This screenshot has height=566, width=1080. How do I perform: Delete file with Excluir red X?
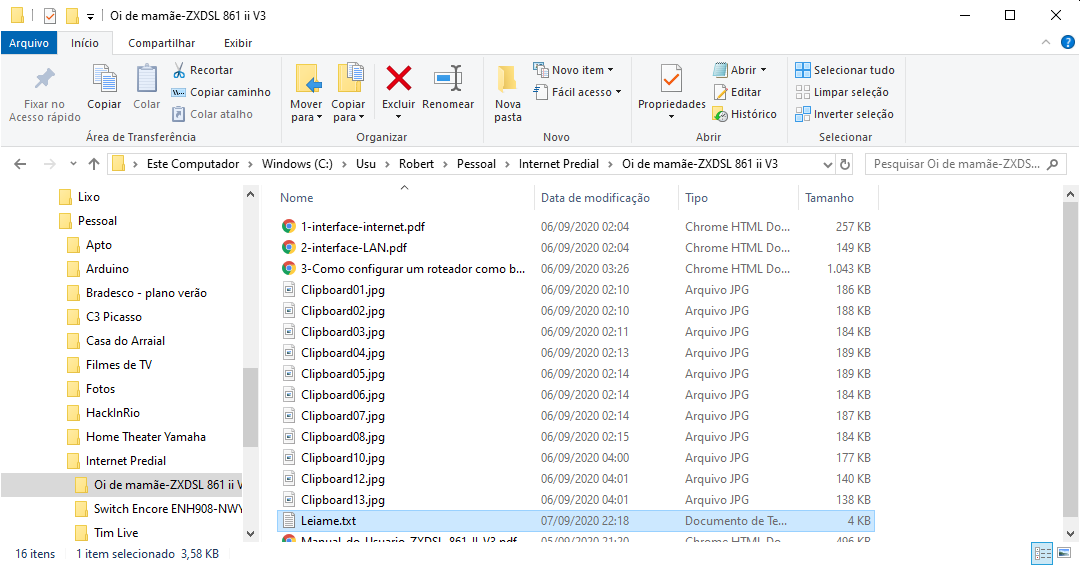tap(399, 87)
